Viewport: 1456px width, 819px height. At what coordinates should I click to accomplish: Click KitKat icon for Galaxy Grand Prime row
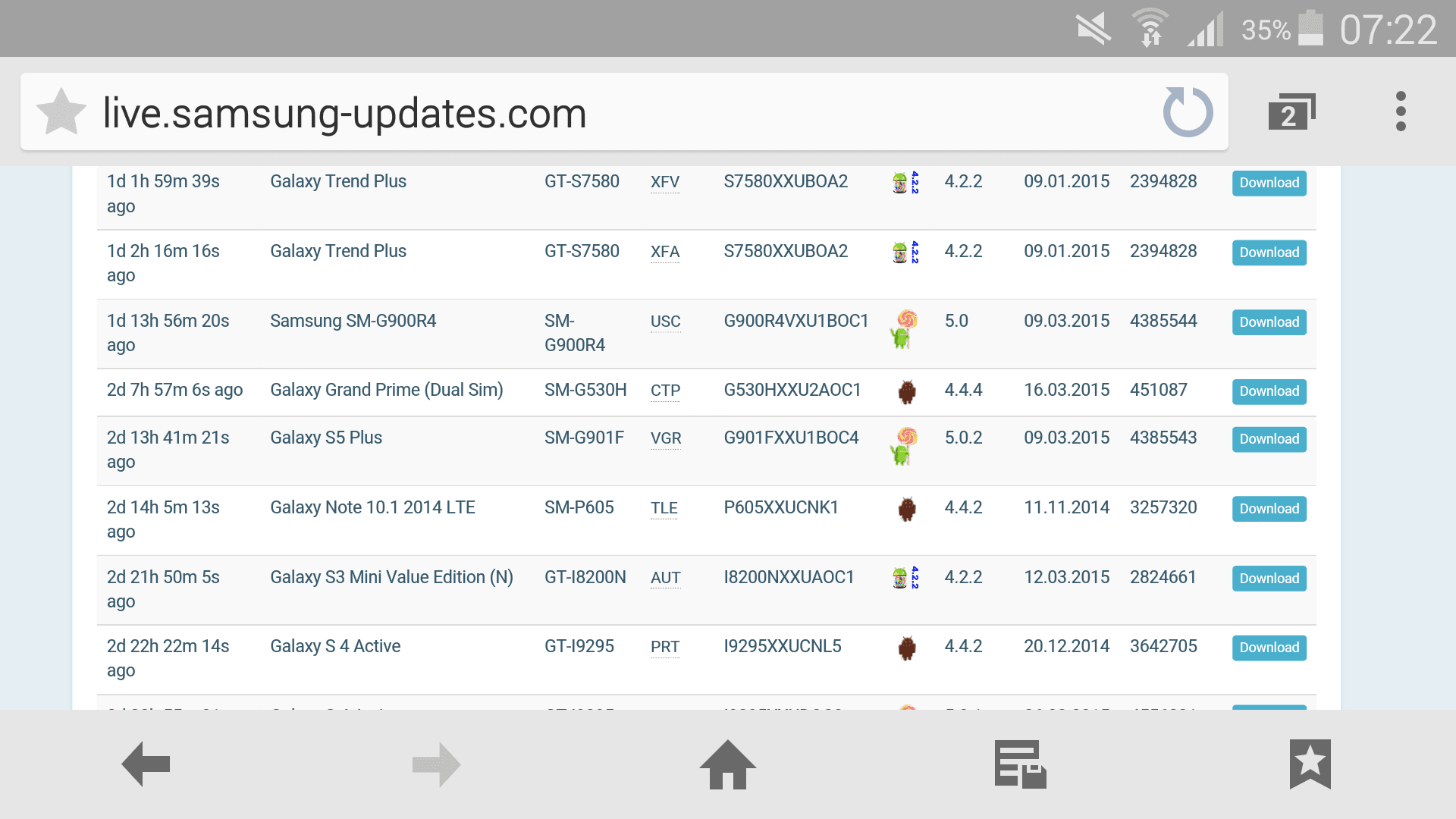(x=907, y=392)
